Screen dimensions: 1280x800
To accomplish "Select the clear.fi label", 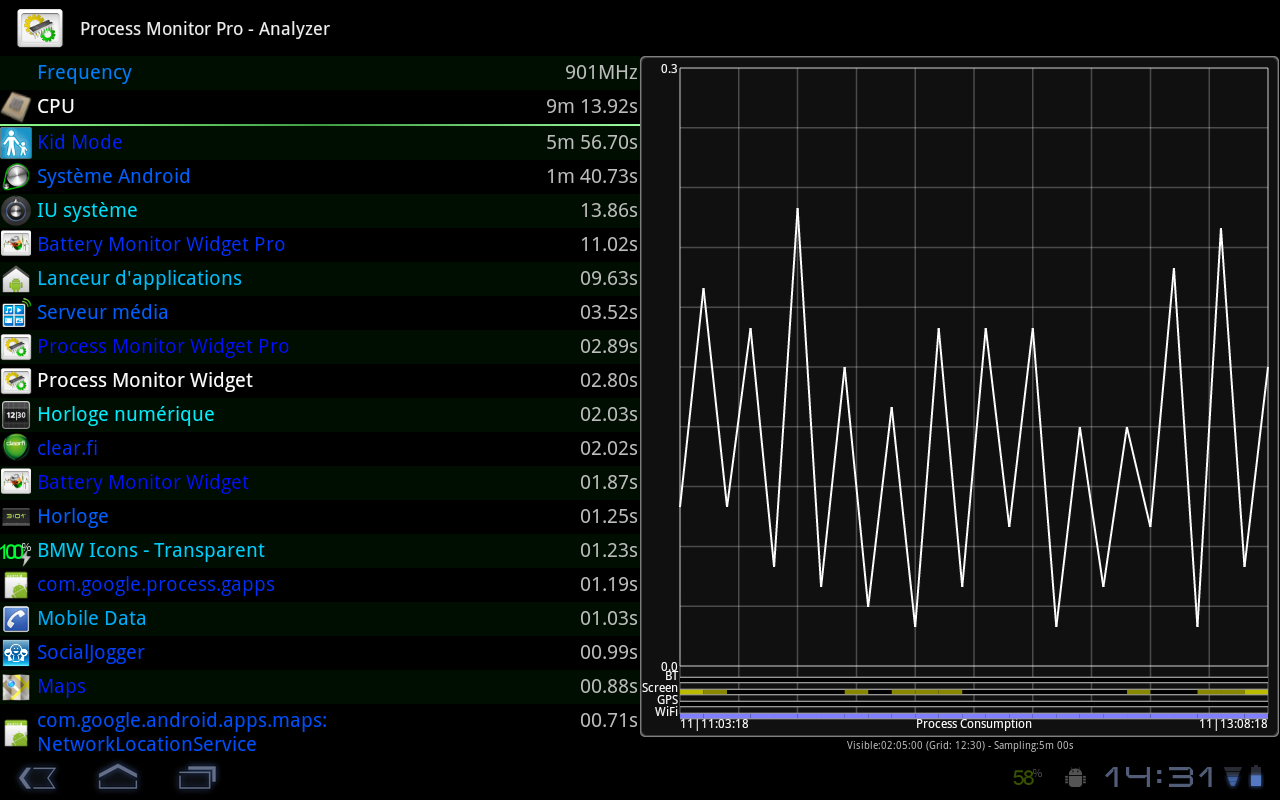I will pos(67,448).
